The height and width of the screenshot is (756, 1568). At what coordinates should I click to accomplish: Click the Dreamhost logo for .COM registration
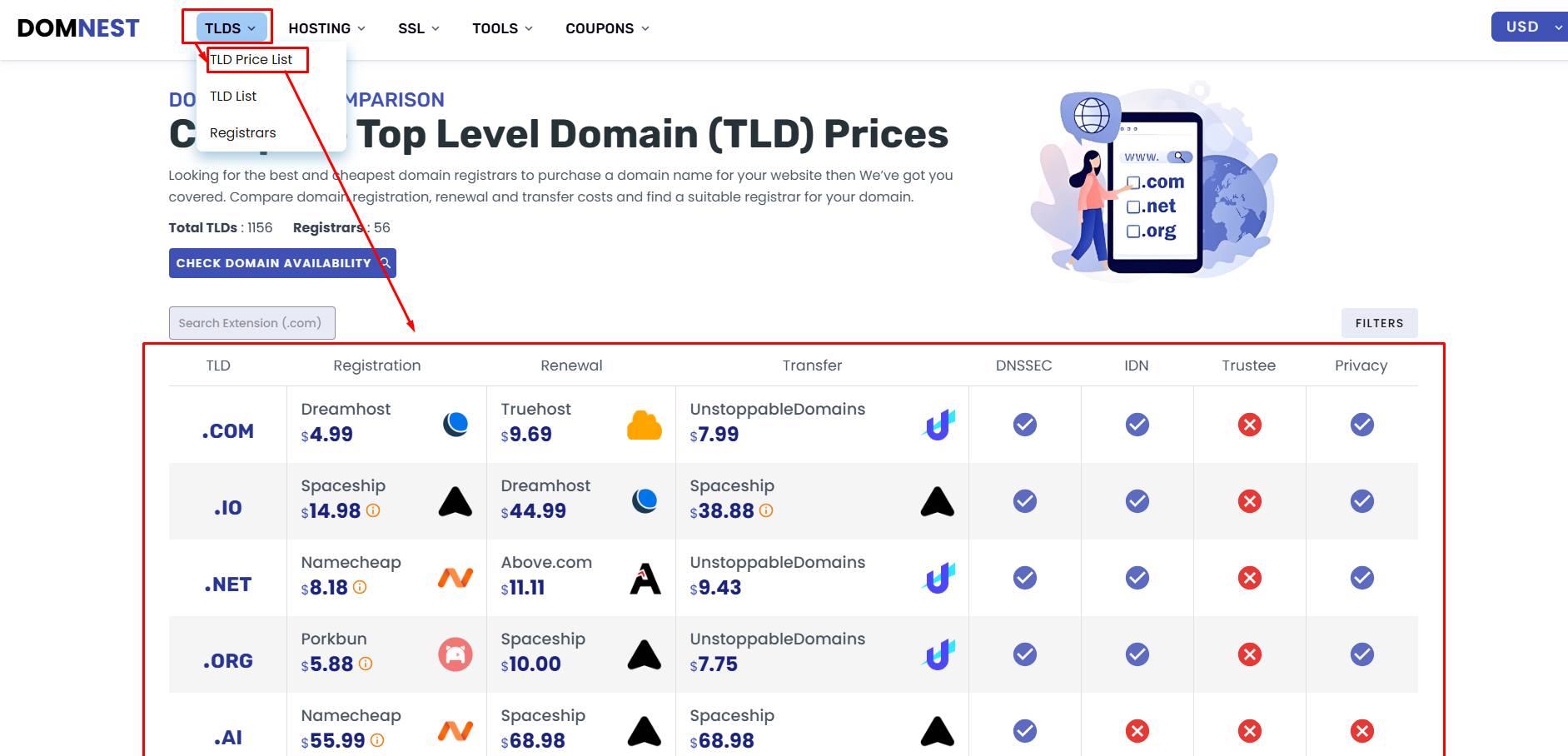(455, 424)
